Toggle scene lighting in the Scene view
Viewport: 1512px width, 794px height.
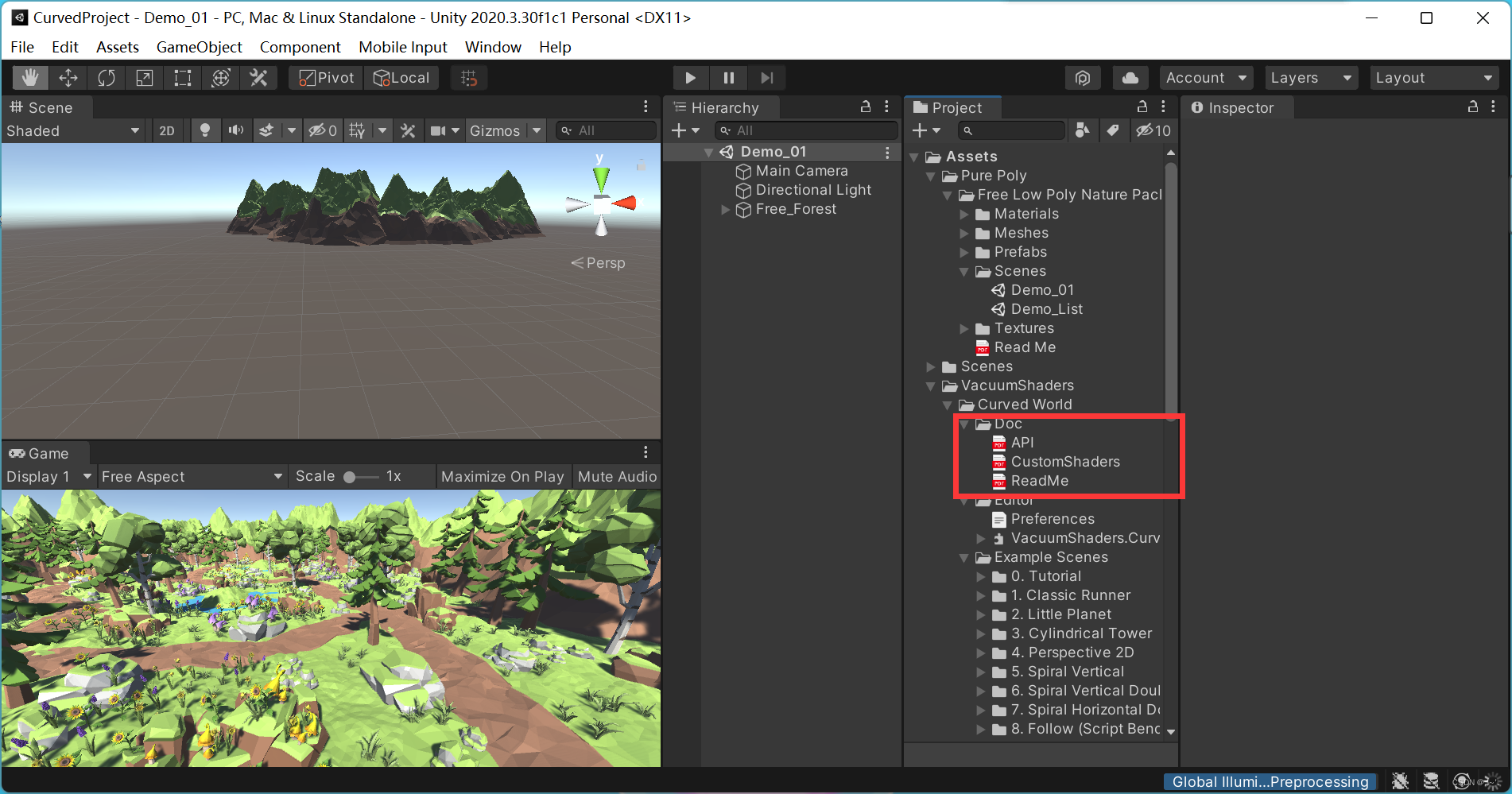coord(205,130)
